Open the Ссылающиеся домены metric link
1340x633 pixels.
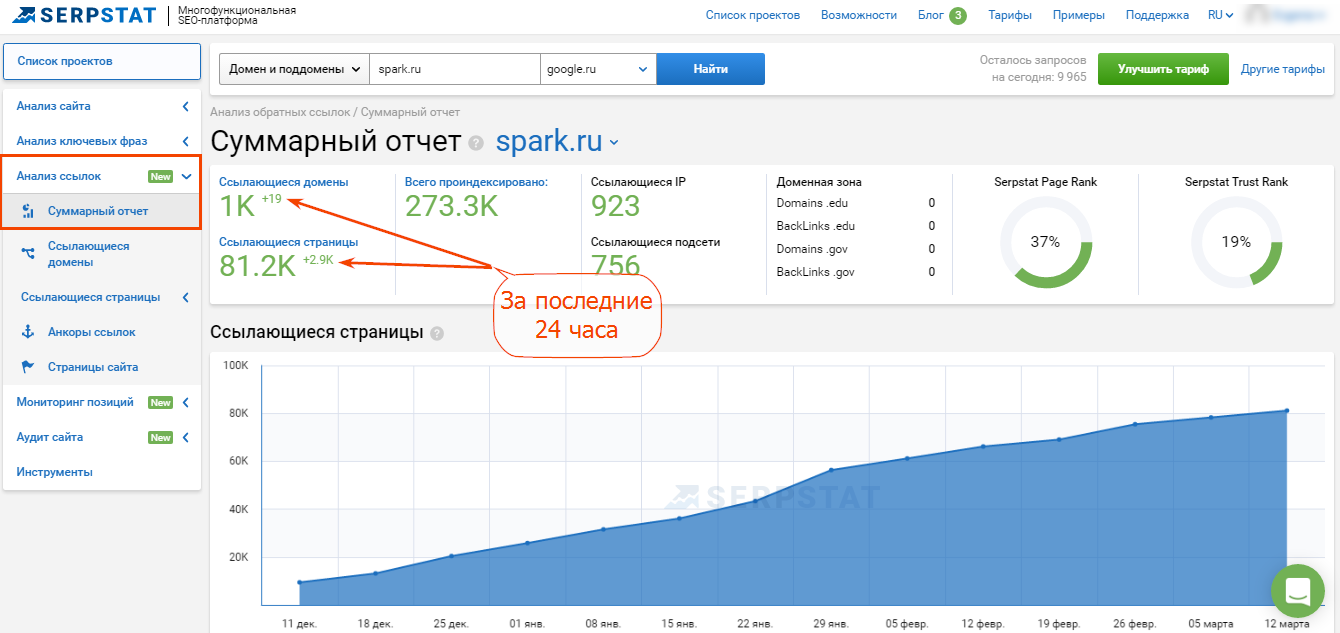point(284,182)
